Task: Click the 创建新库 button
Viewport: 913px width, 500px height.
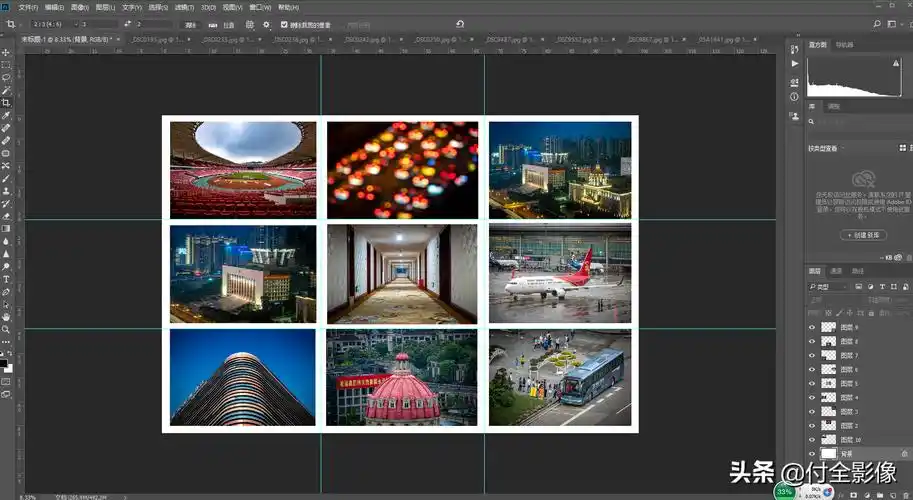Action: tap(862, 235)
